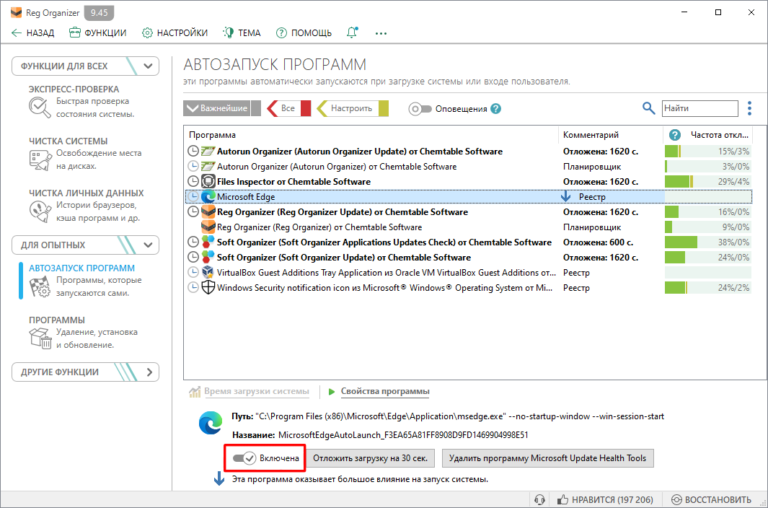This screenshot has width=768, height=508.
Task: Click the Files Inspector program icon
Action: (208, 182)
